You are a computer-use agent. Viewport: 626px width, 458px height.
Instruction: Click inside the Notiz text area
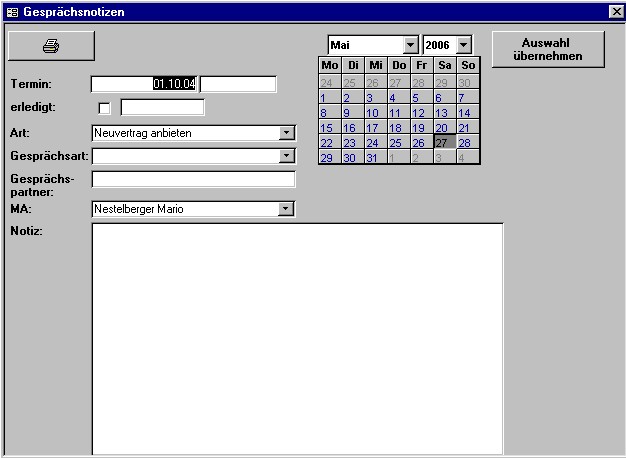(296, 338)
